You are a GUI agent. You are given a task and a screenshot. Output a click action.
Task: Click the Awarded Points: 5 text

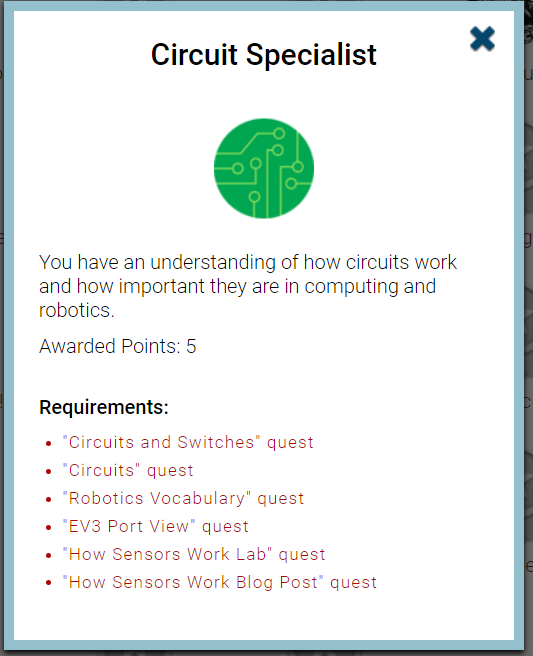118,346
